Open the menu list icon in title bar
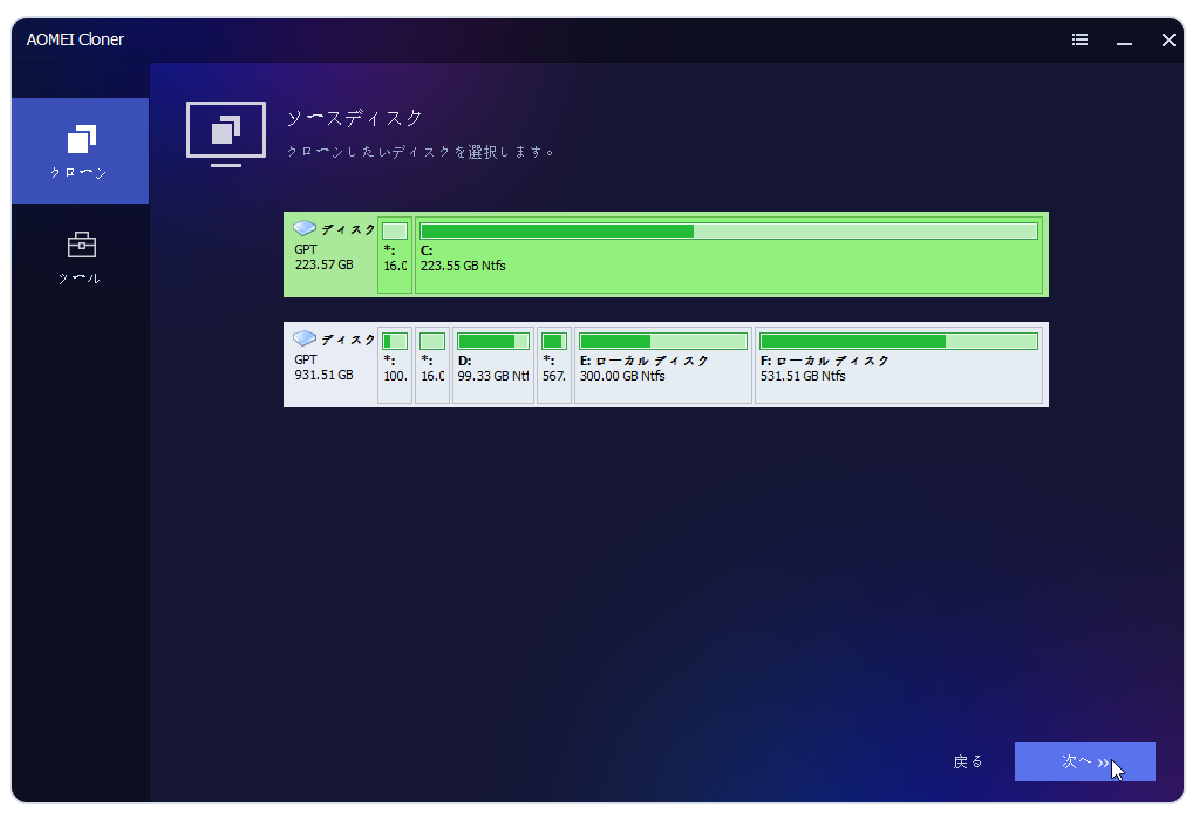1196x820 pixels. (x=1080, y=40)
